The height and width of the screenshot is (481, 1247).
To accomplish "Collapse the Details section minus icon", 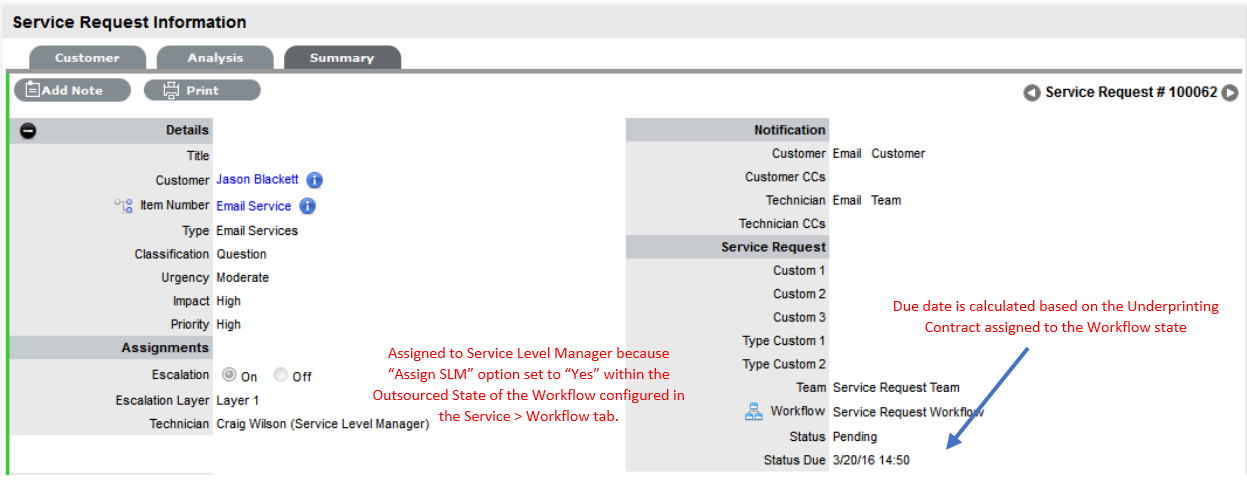I will (x=28, y=131).
